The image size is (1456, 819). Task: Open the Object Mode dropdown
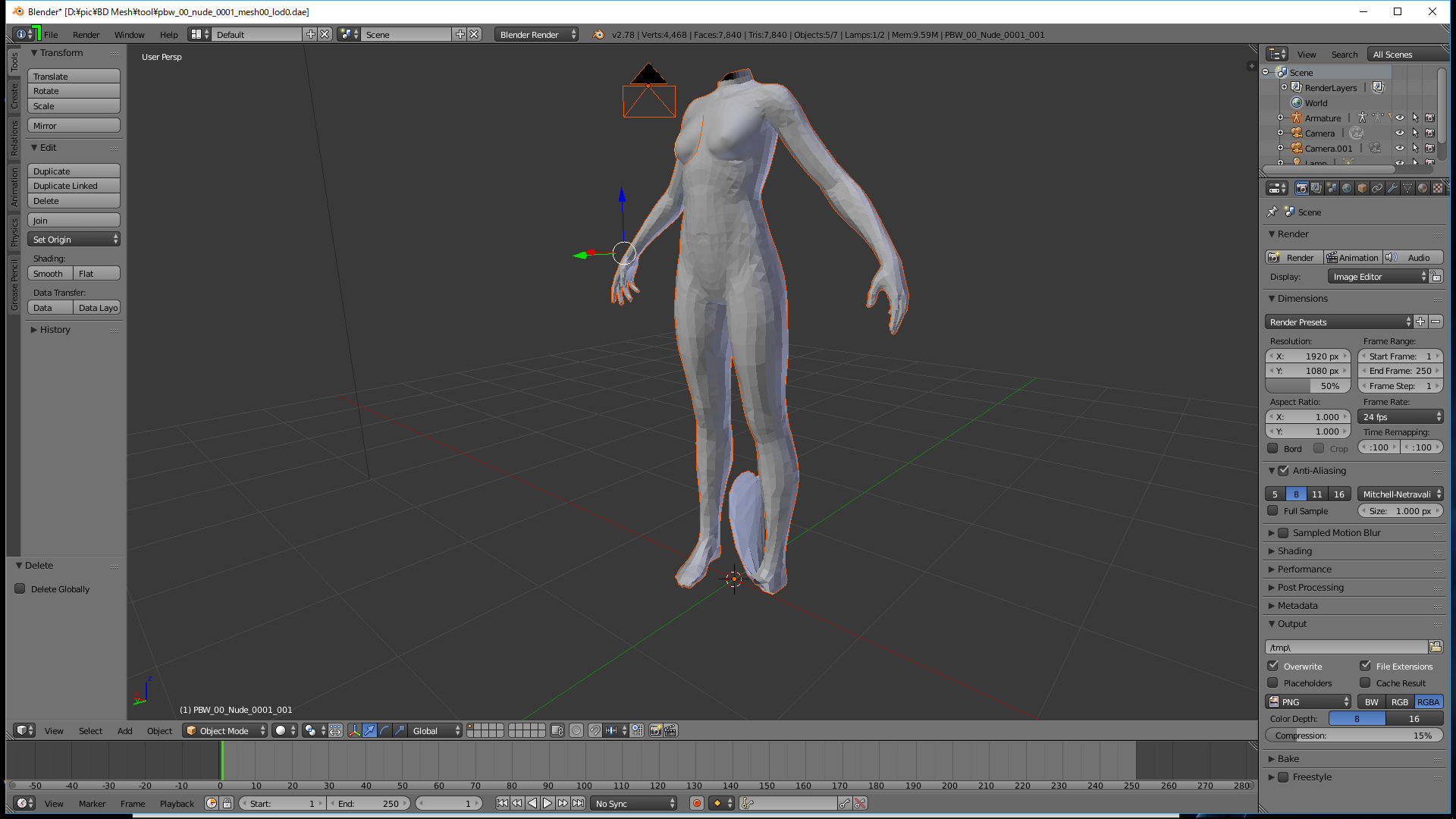click(x=225, y=730)
